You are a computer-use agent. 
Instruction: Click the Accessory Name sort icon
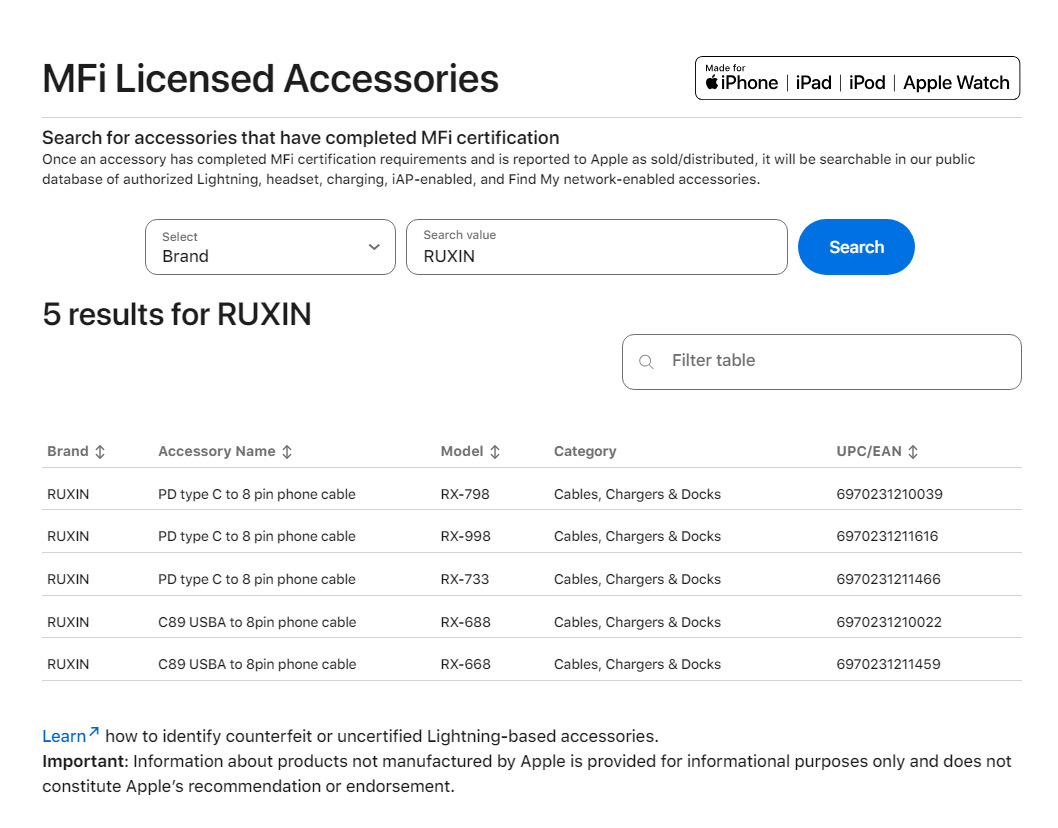[287, 452]
